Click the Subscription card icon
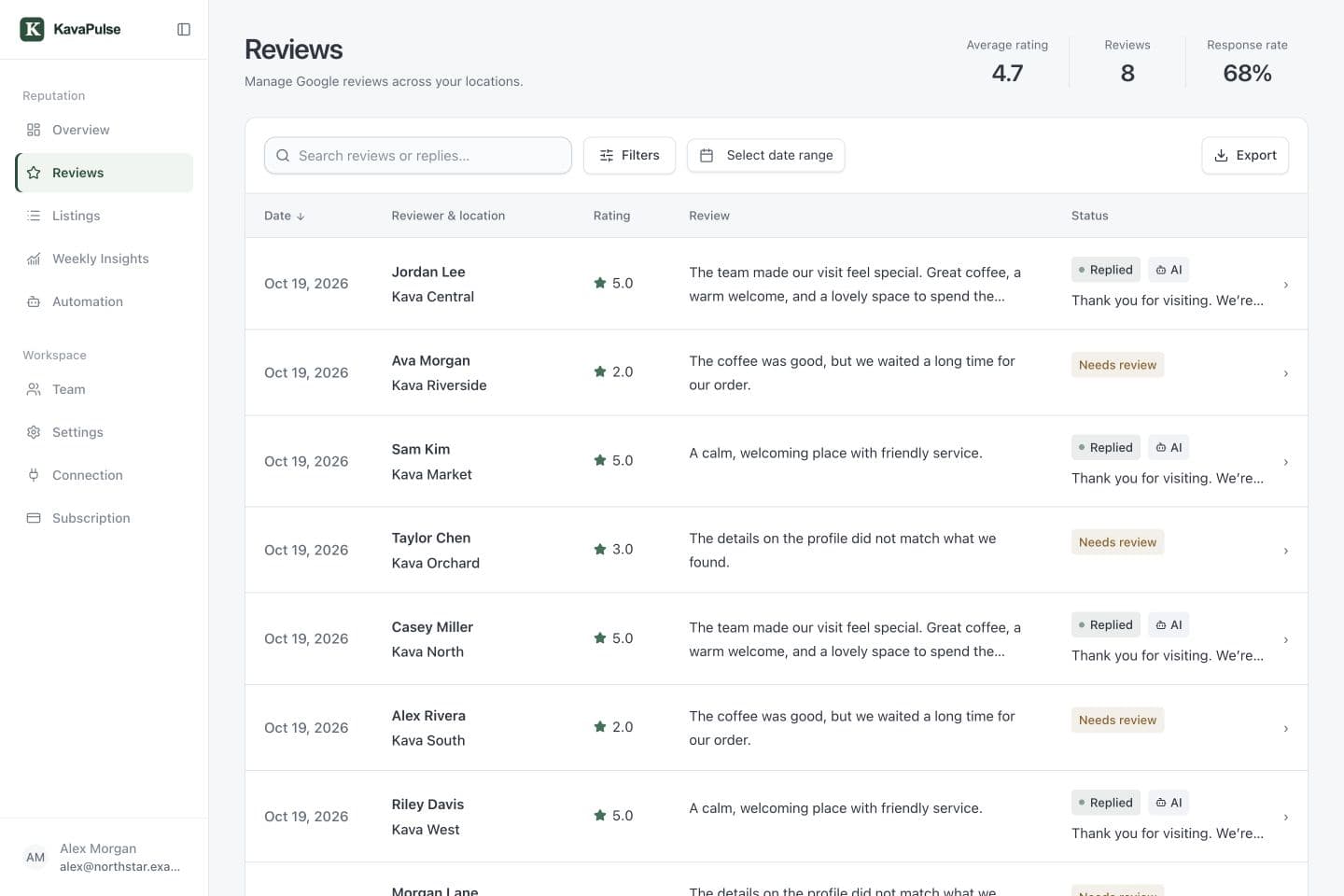Screen dimensions: 1344x896 click(34, 518)
